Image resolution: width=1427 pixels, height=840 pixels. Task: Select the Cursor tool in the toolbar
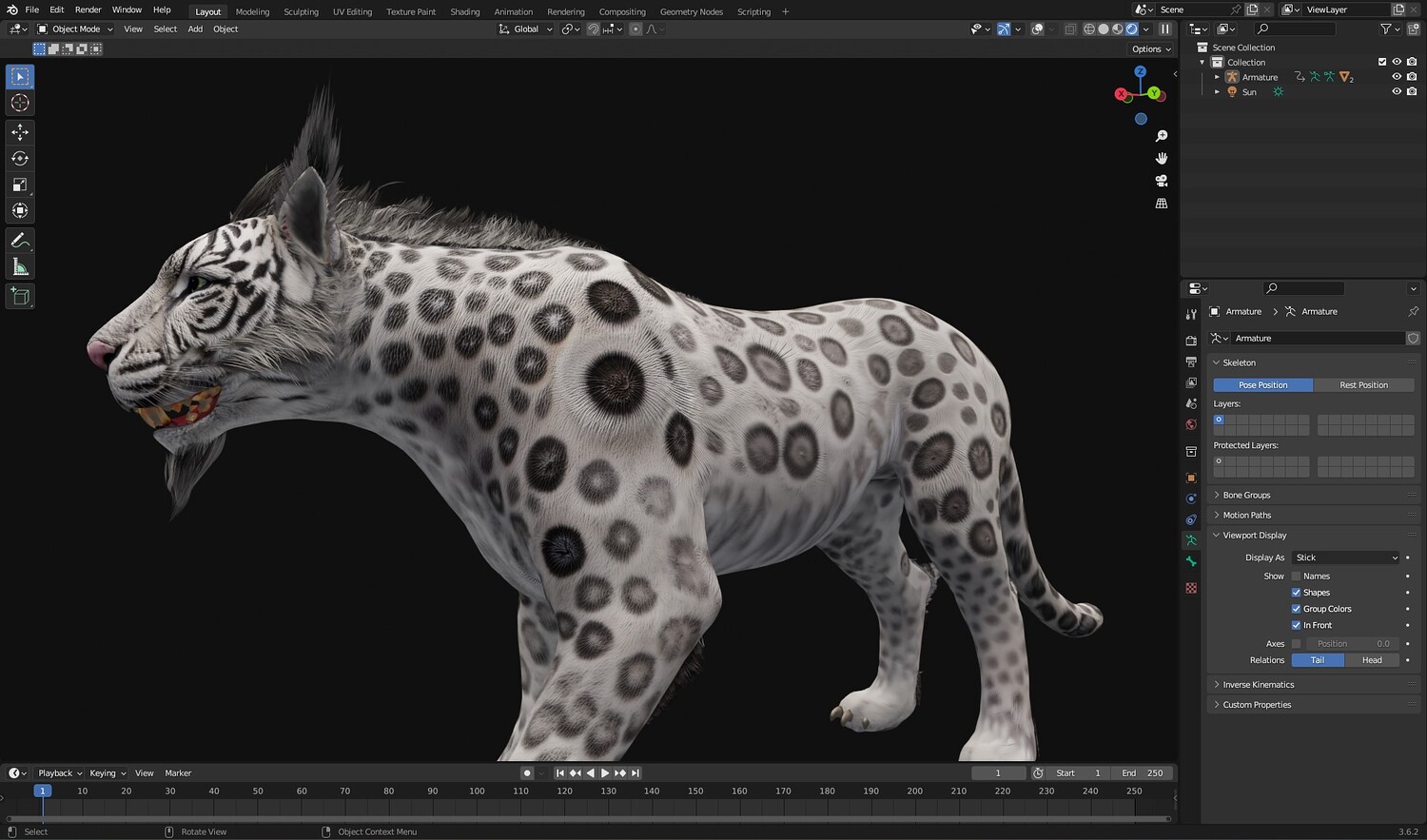tap(20, 103)
